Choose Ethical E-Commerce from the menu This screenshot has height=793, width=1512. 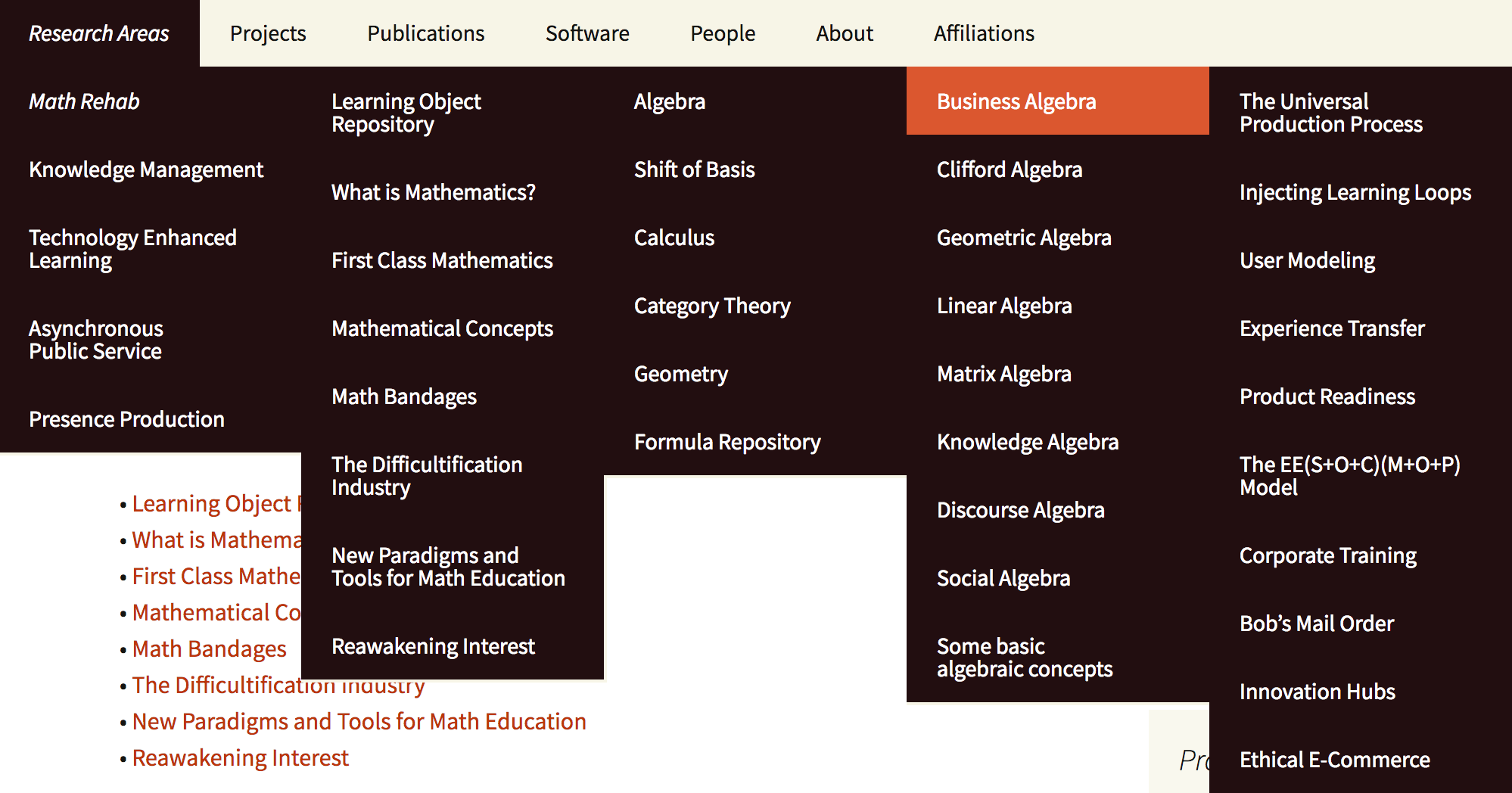(x=1335, y=760)
